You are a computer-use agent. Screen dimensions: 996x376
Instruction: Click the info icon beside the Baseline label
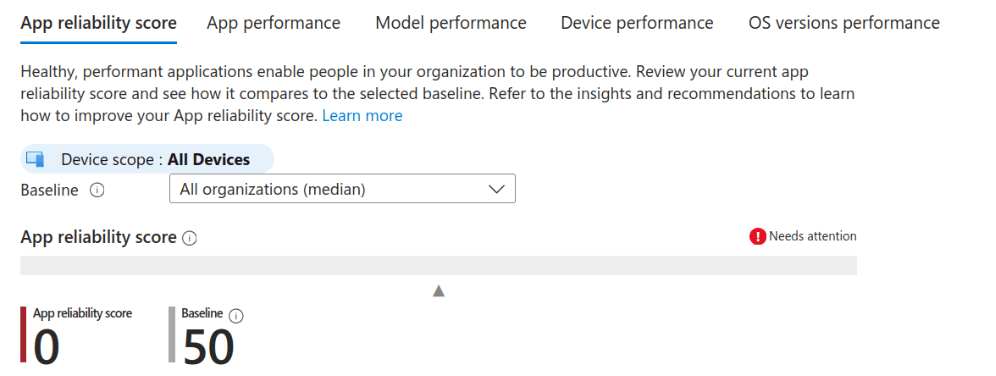(x=97, y=190)
